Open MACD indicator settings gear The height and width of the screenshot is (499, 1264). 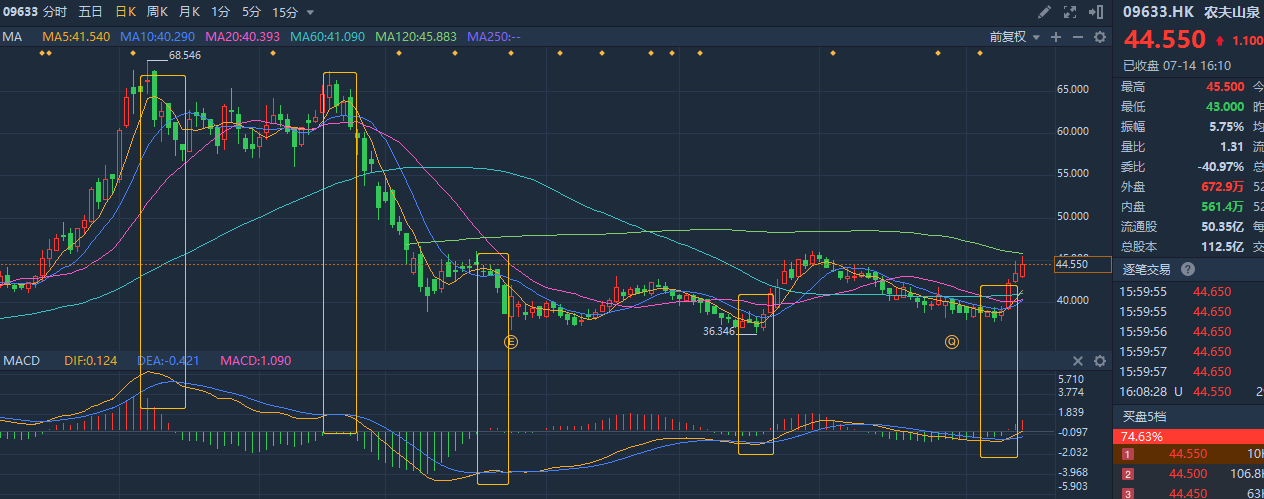1099,361
